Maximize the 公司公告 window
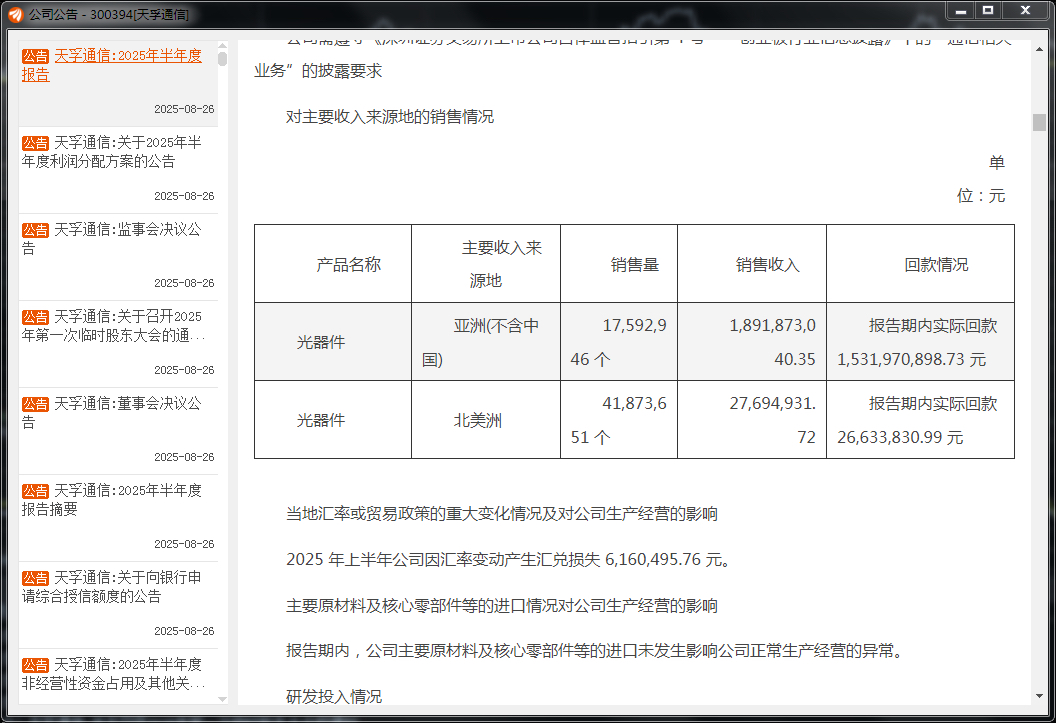The height and width of the screenshot is (723, 1056). tap(988, 10)
